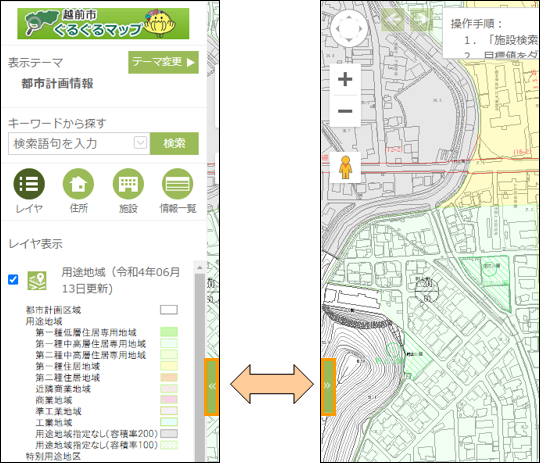Click the 商業地域 pink color swatch
Screen dimensions: 540x463
click(x=169, y=400)
